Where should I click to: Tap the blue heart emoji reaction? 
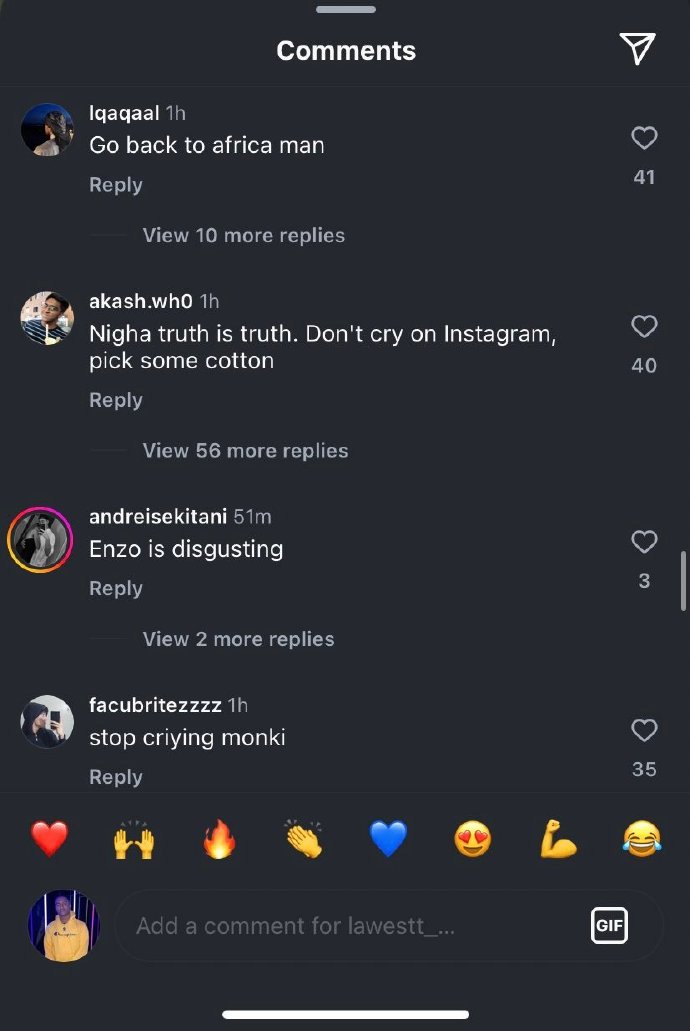(x=388, y=840)
